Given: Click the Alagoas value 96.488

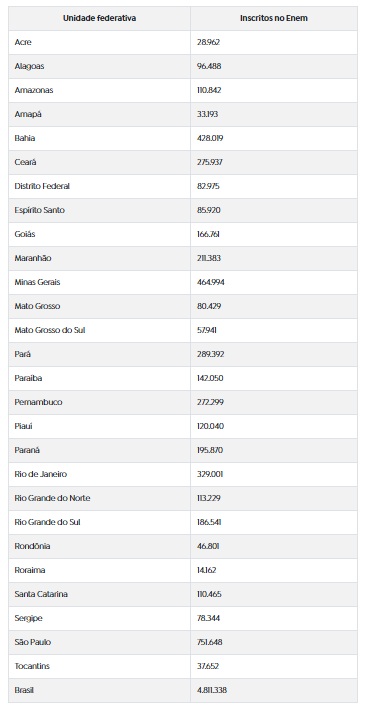Looking at the screenshot, I should click(x=209, y=66).
